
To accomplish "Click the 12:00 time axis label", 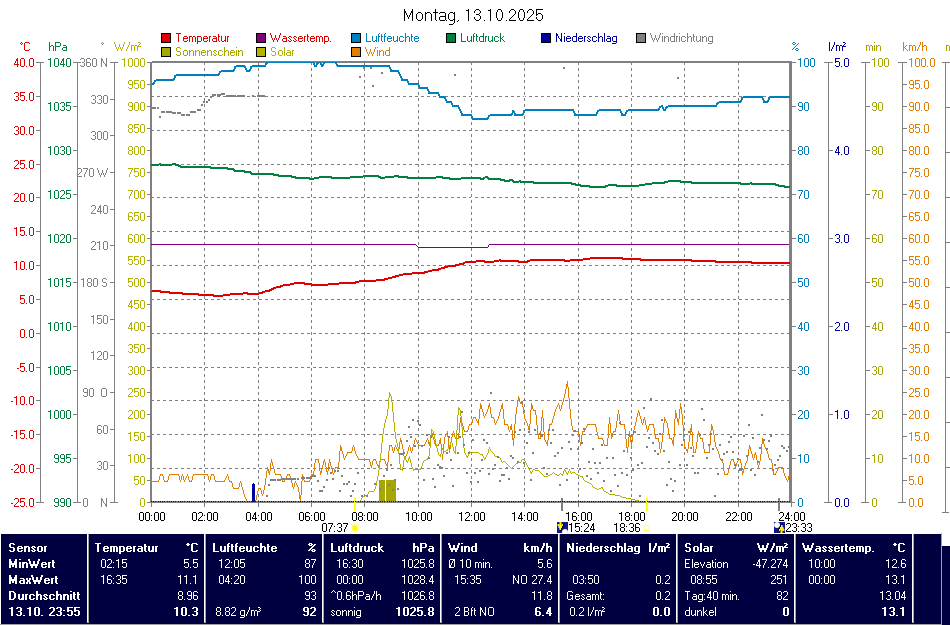I will tap(472, 516).
